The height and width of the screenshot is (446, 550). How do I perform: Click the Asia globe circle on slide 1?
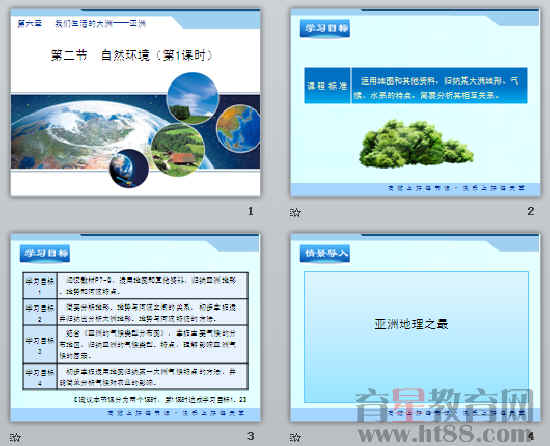(239, 128)
